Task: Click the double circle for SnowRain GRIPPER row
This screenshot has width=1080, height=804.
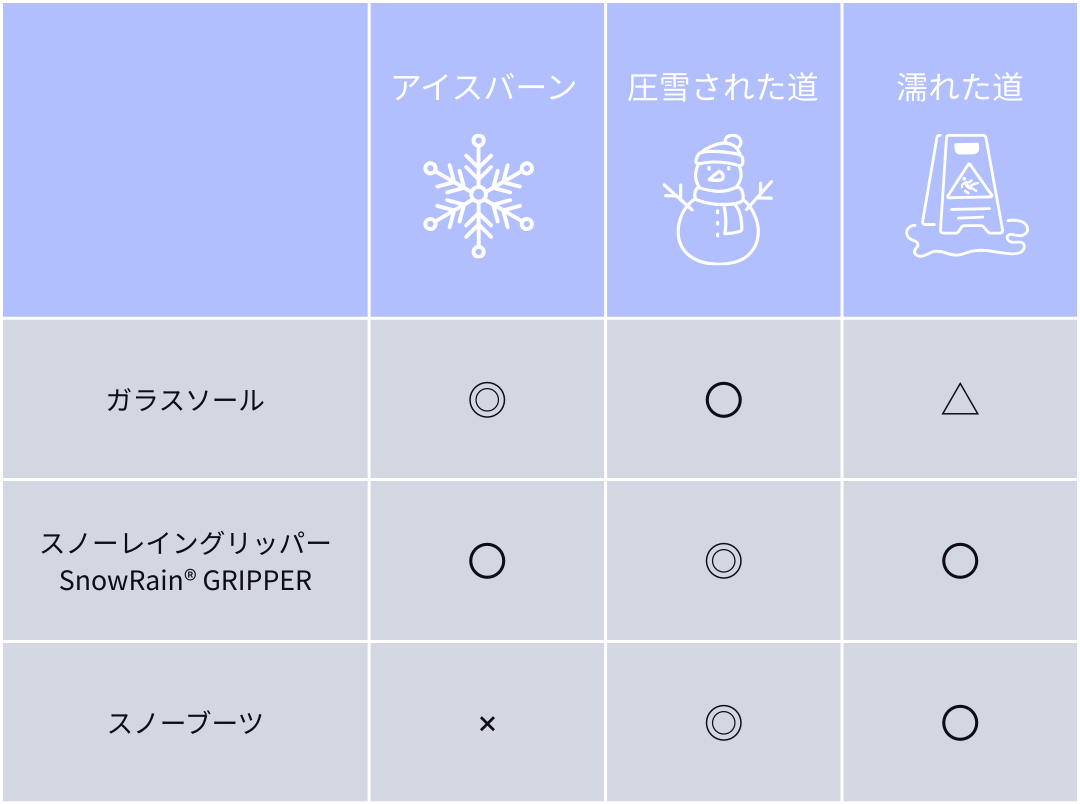Action: pyautogui.click(x=723, y=561)
